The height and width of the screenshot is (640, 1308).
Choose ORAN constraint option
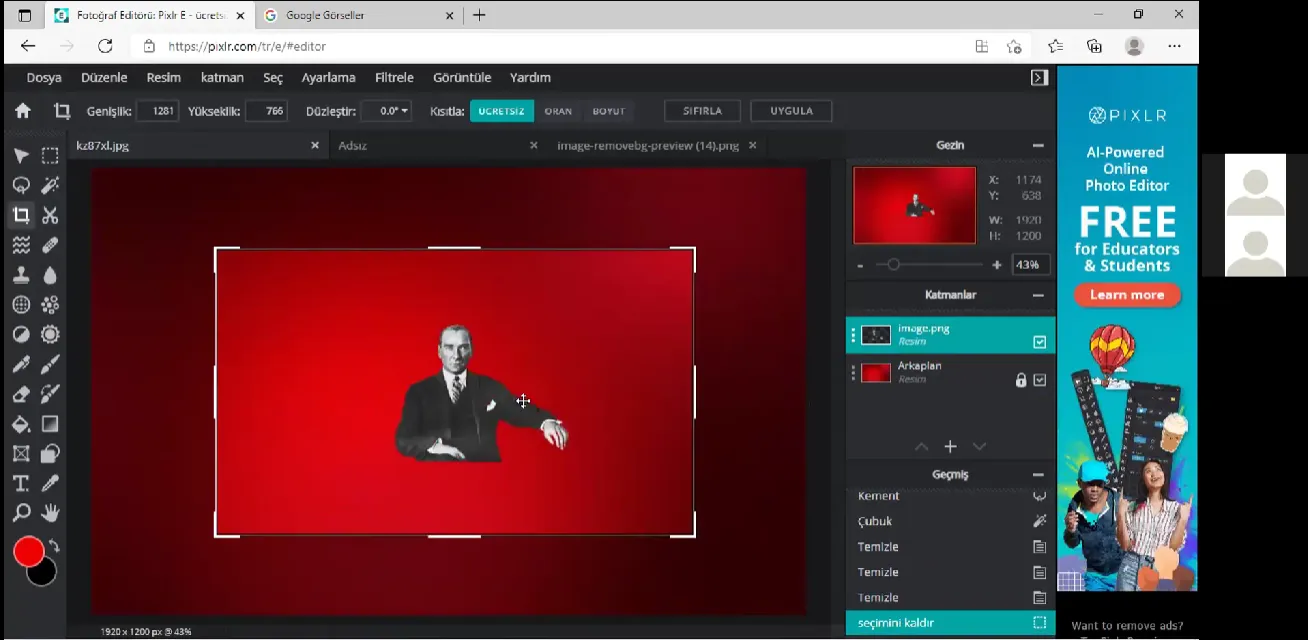(558, 111)
